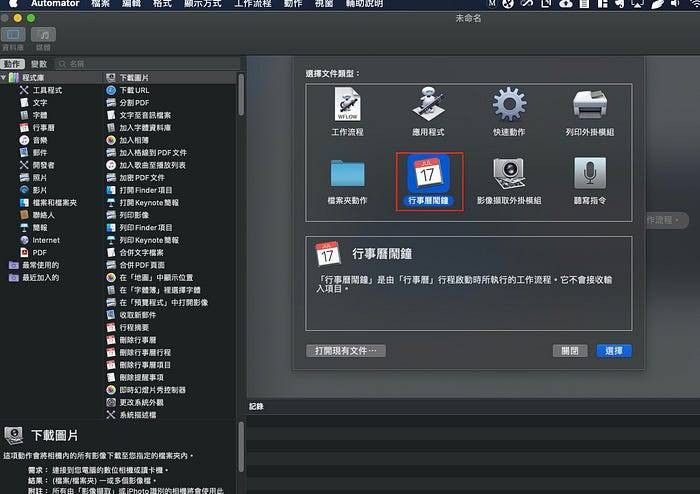
Task: Choose the 聽寫指令 microphone icon
Action: [590, 173]
